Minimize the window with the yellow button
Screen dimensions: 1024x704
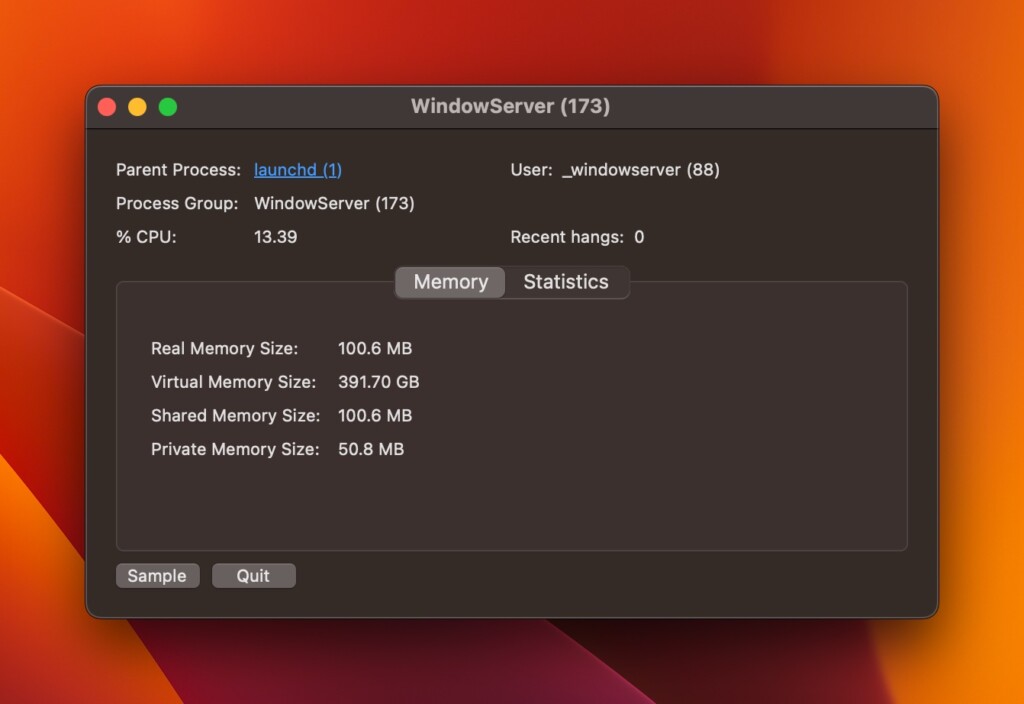(137, 107)
